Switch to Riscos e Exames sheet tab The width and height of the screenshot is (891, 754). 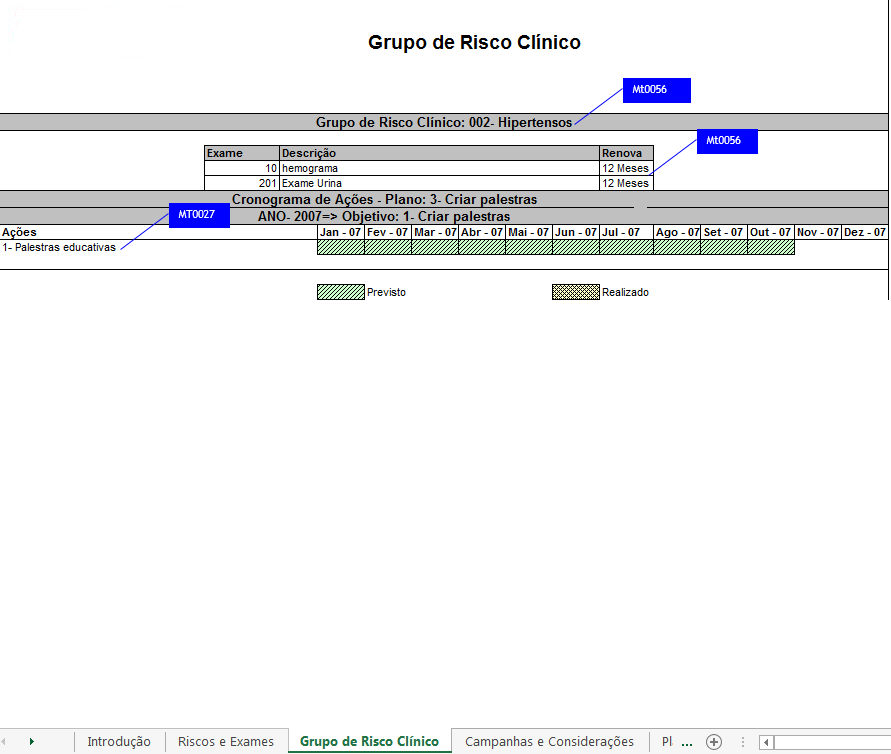point(226,741)
